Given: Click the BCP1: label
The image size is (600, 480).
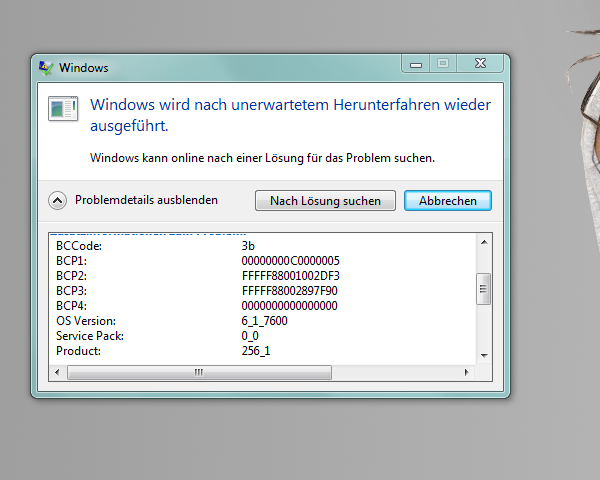Looking at the screenshot, I should point(72,261).
